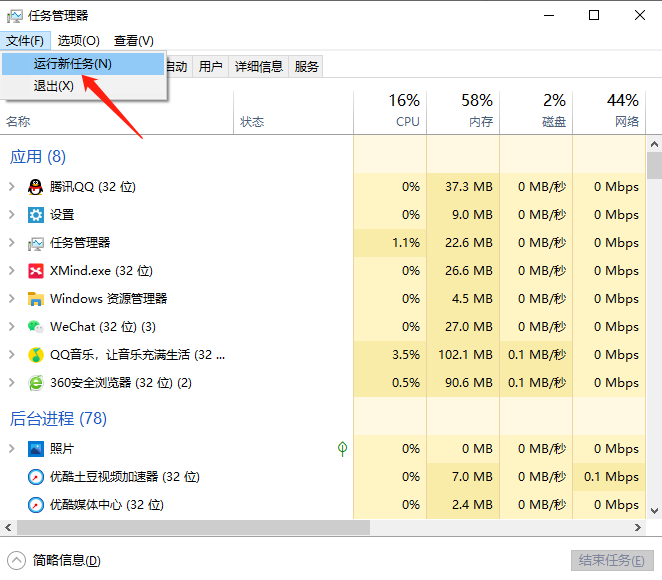Click the Settings gear icon in list
This screenshot has width=662, height=580.
[x=36, y=215]
